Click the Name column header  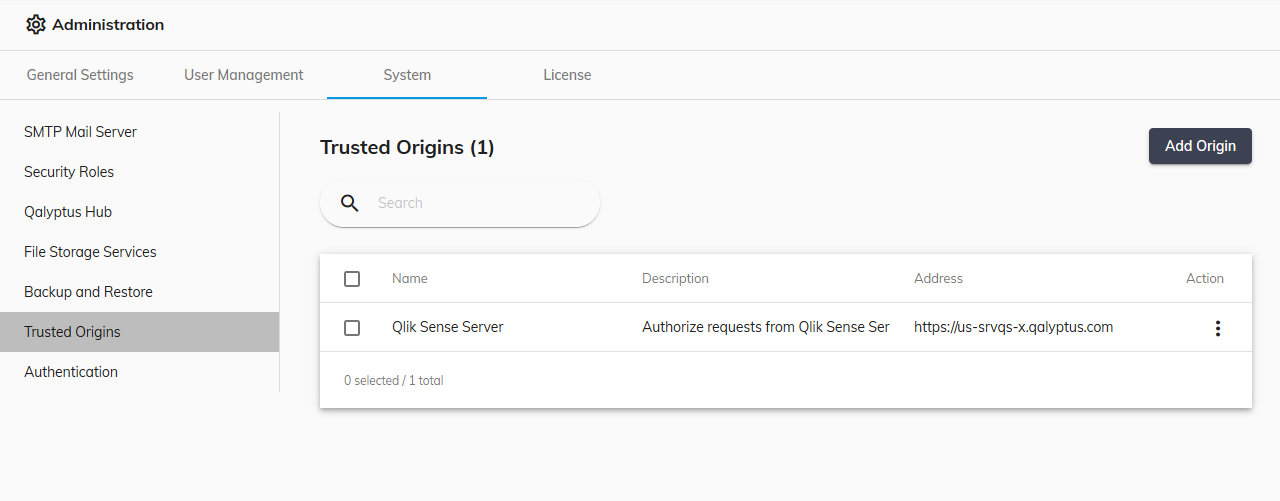[x=410, y=279]
